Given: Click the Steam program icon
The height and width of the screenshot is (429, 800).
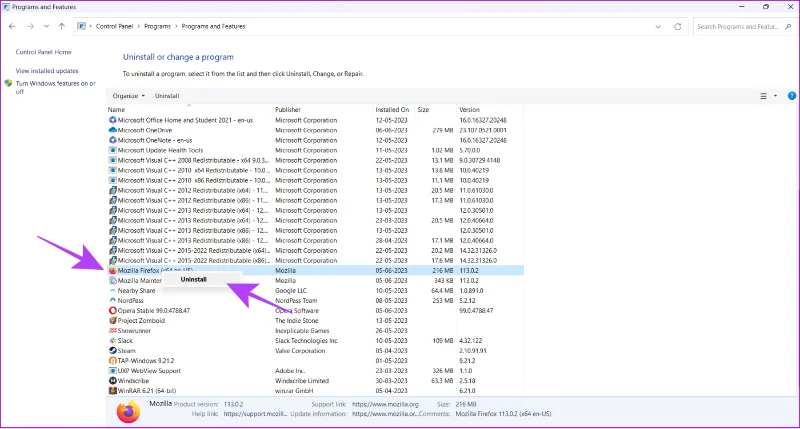Looking at the screenshot, I should [112, 350].
